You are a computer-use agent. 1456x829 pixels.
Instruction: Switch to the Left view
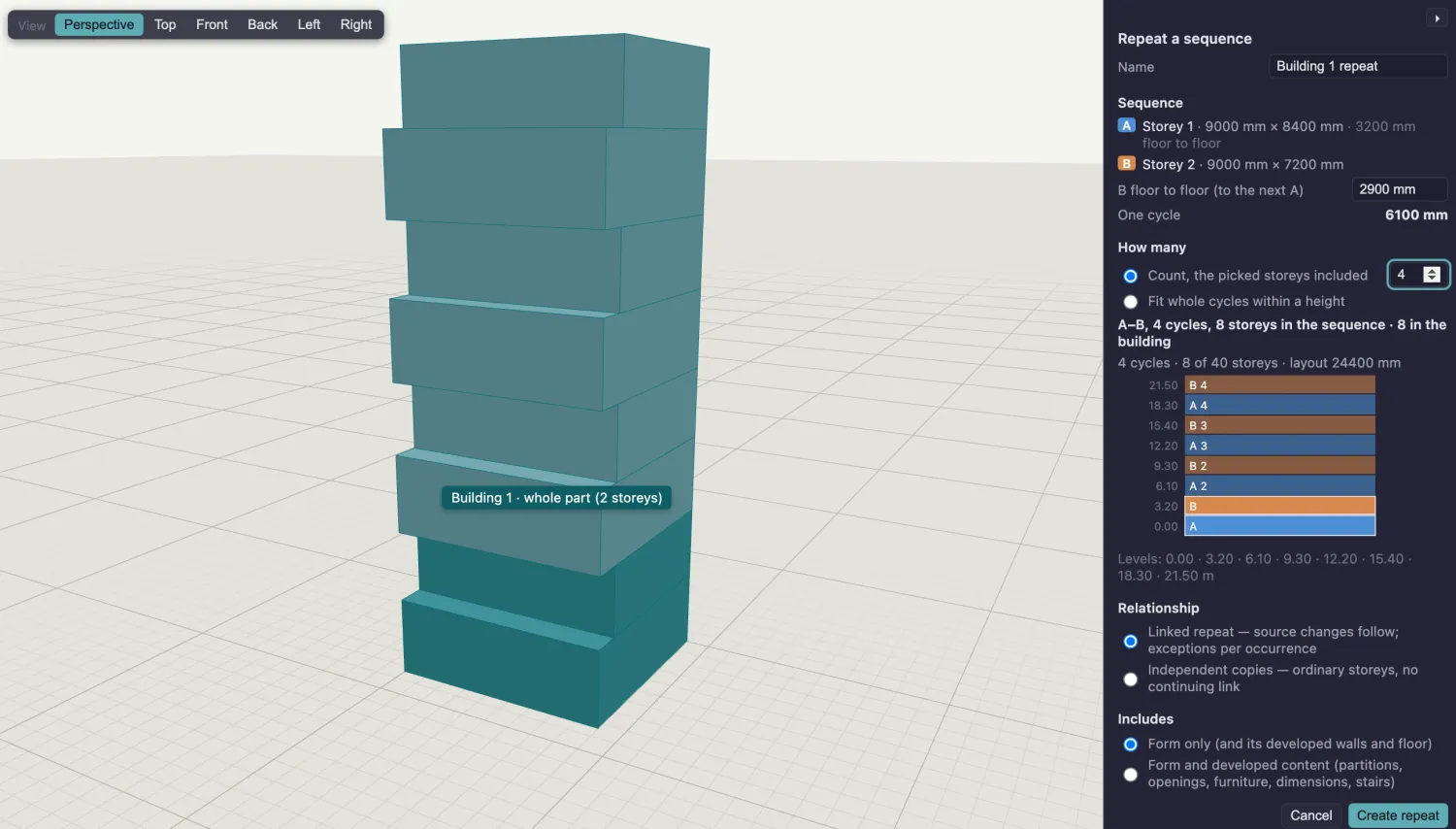point(309,24)
